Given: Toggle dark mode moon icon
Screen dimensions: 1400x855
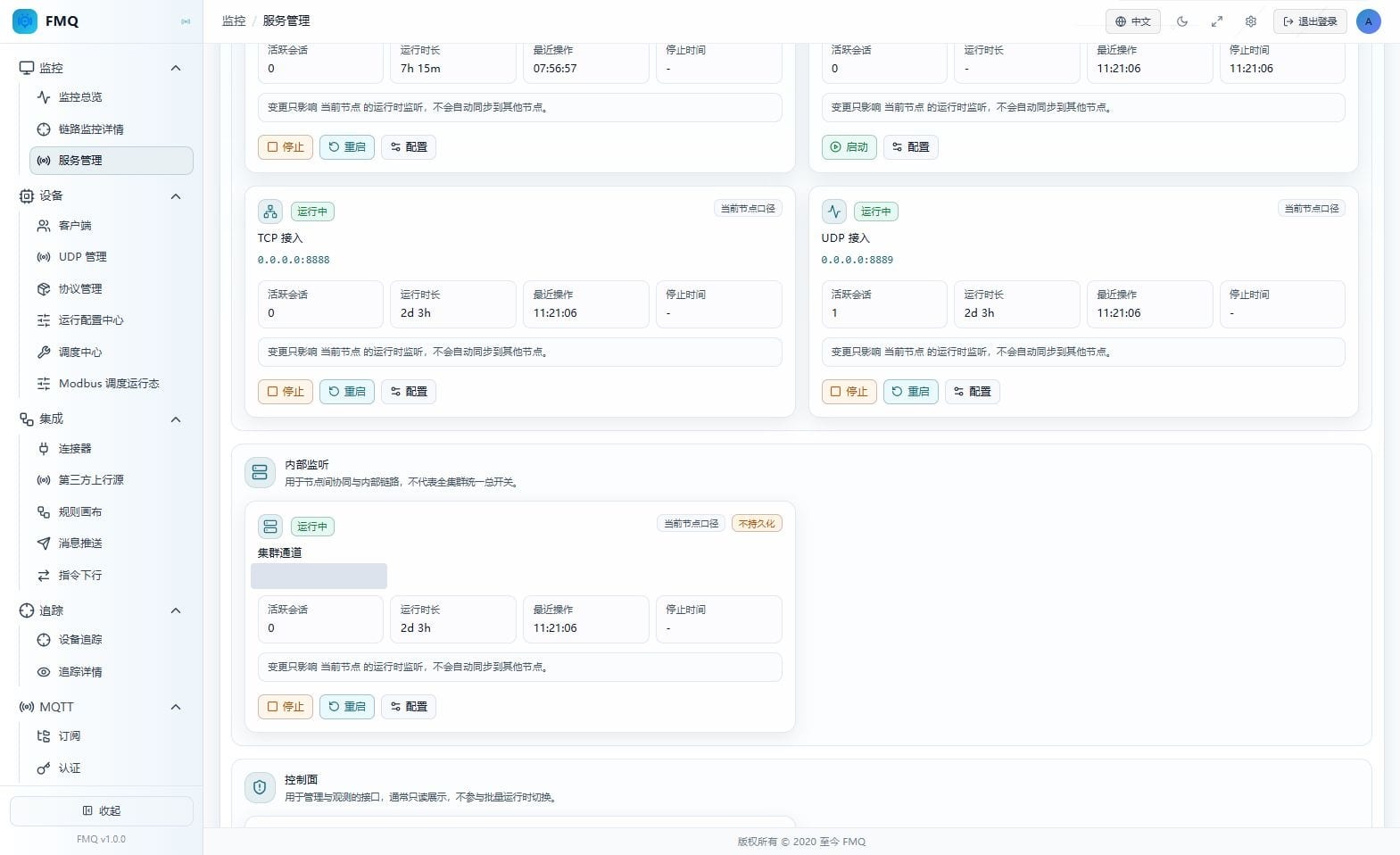Looking at the screenshot, I should 1182,21.
